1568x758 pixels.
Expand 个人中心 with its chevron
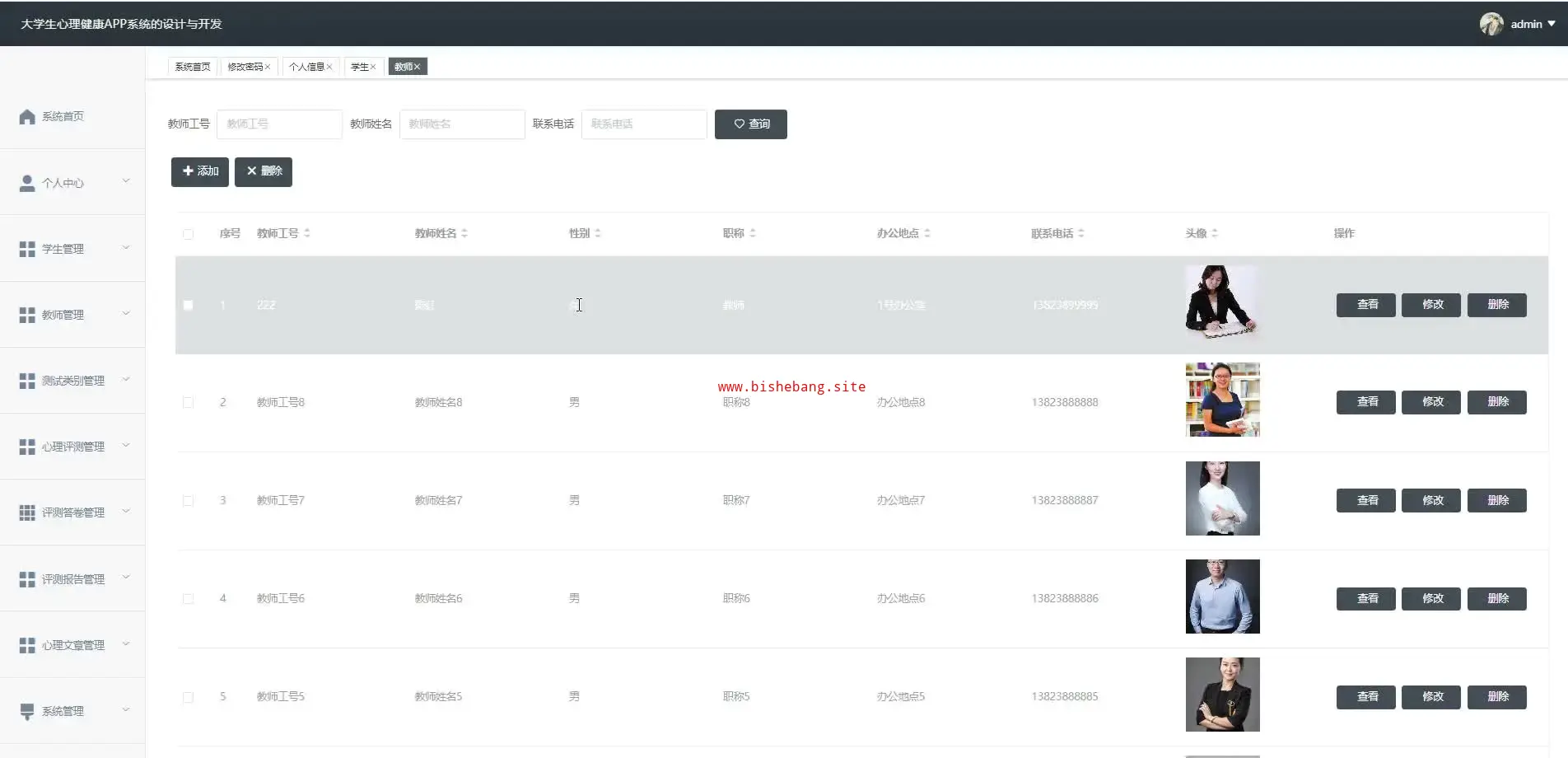coord(126,180)
